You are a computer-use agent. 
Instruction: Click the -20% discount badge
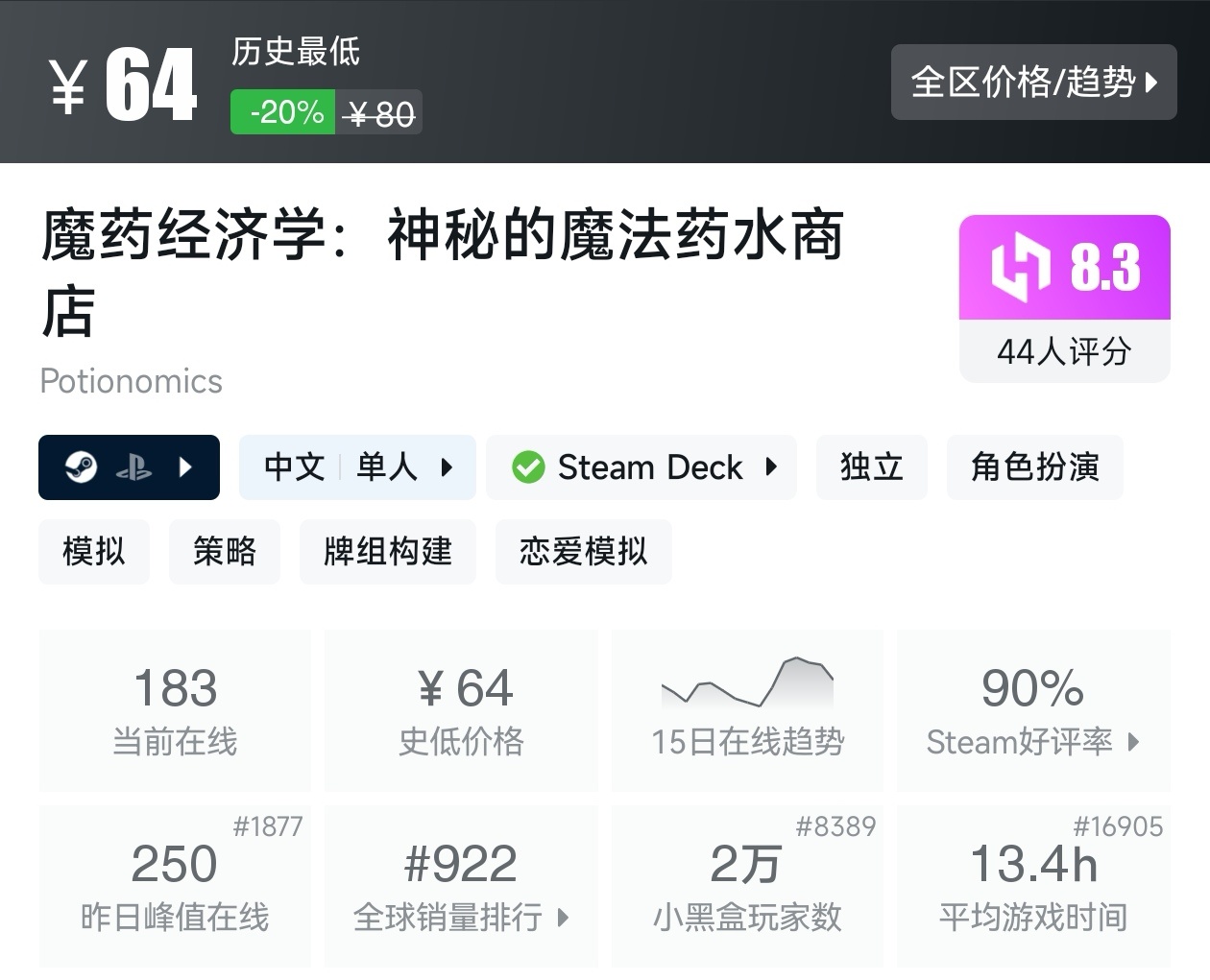pos(283,112)
